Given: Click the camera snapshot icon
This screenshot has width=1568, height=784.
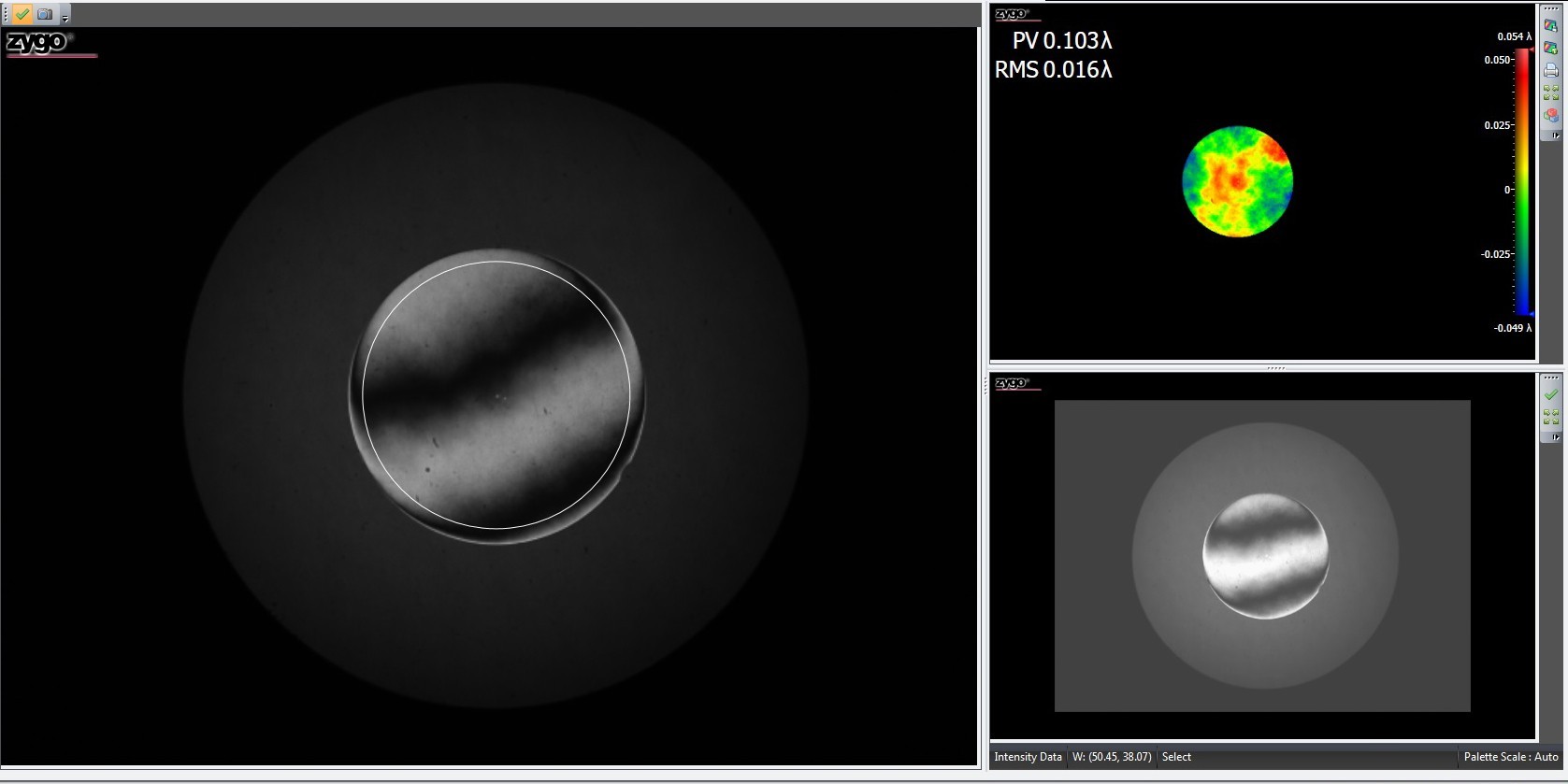Looking at the screenshot, I should click(44, 14).
